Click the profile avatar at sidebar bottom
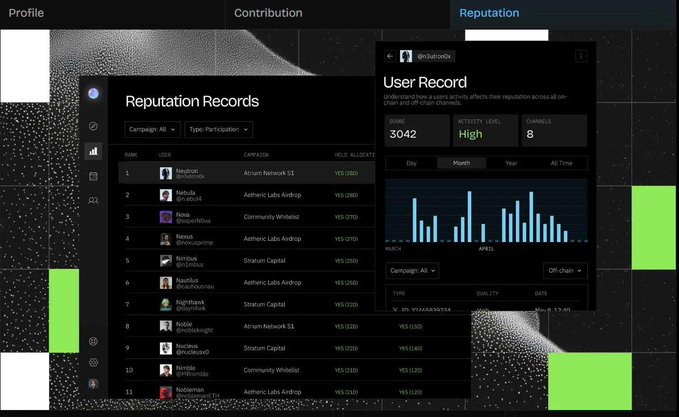 pos(93,384)
